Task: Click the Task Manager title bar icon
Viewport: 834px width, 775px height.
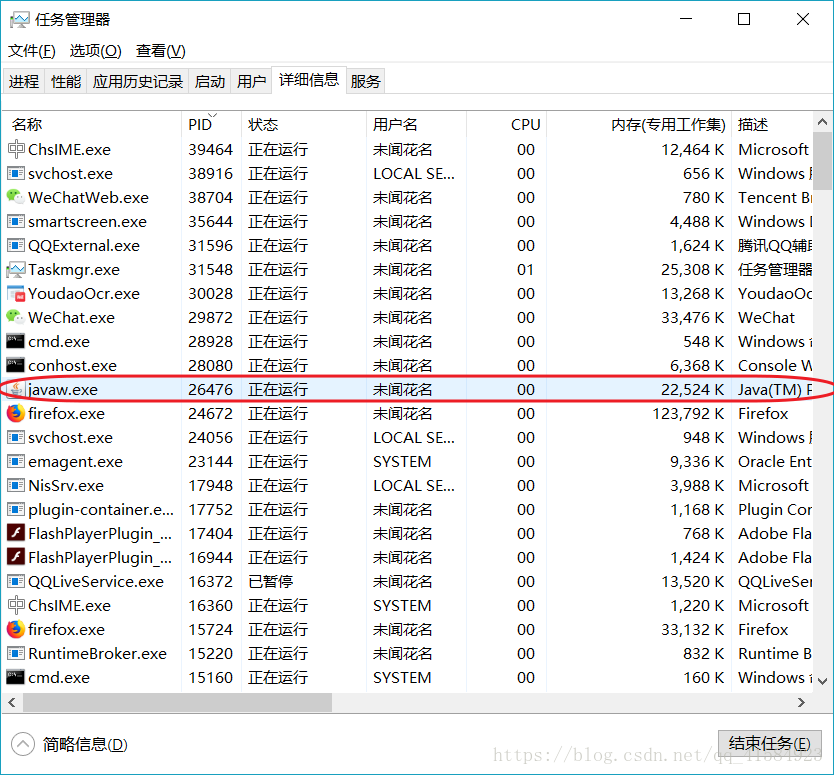Action: (x=19, y=20)
